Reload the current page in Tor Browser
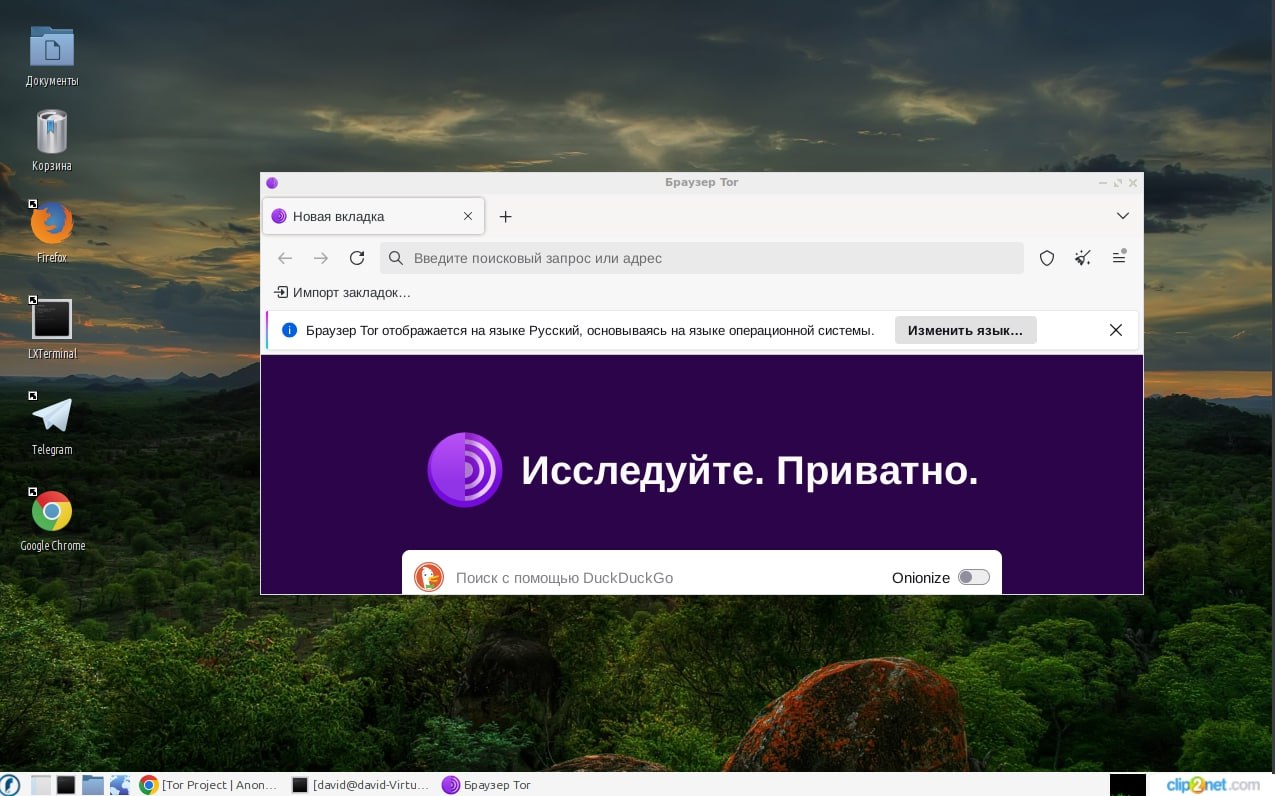Screen dimensions: 1275x796 pos(357,258)
